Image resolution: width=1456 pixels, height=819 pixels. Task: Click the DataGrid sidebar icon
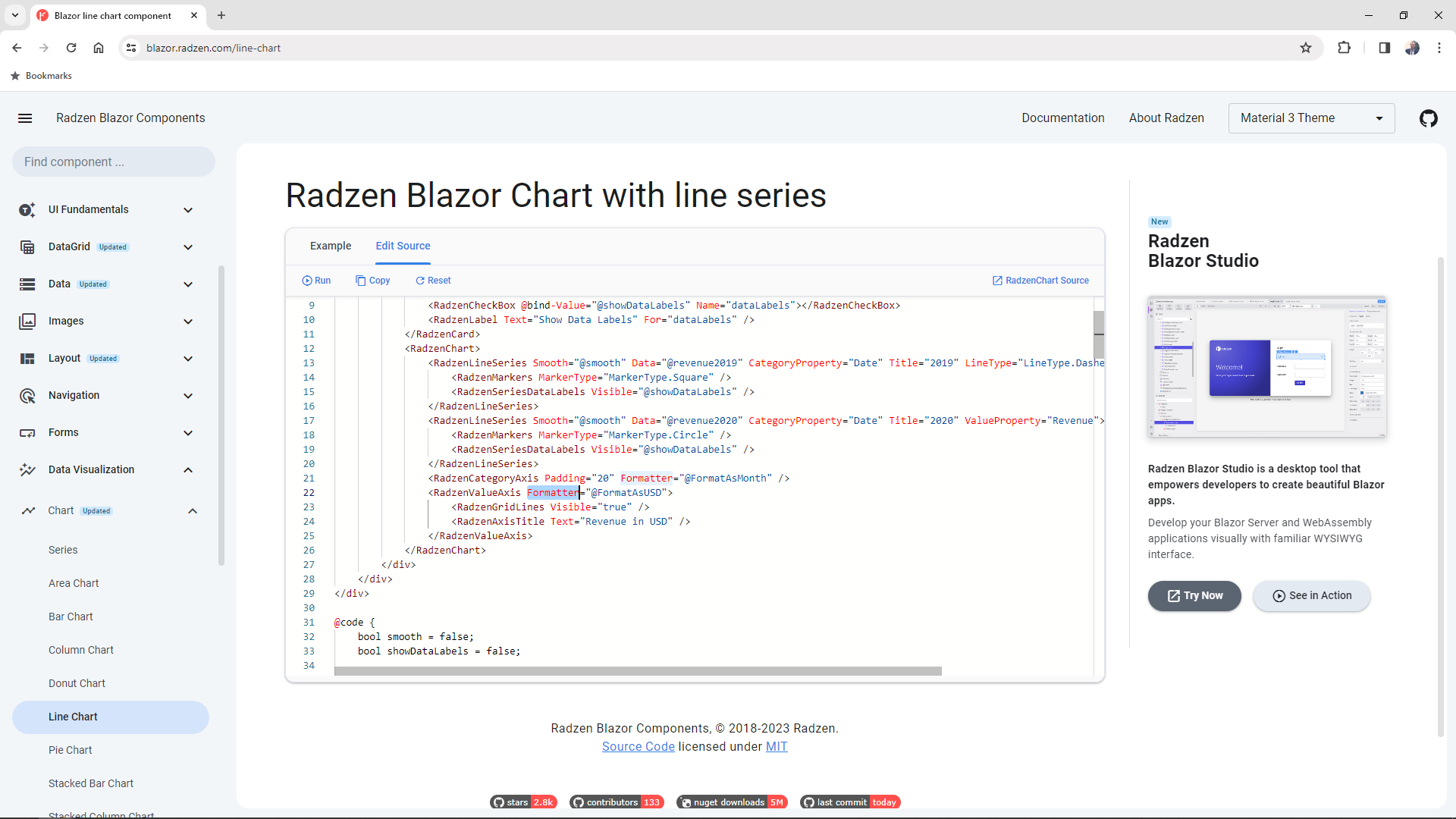coord(27,246)
